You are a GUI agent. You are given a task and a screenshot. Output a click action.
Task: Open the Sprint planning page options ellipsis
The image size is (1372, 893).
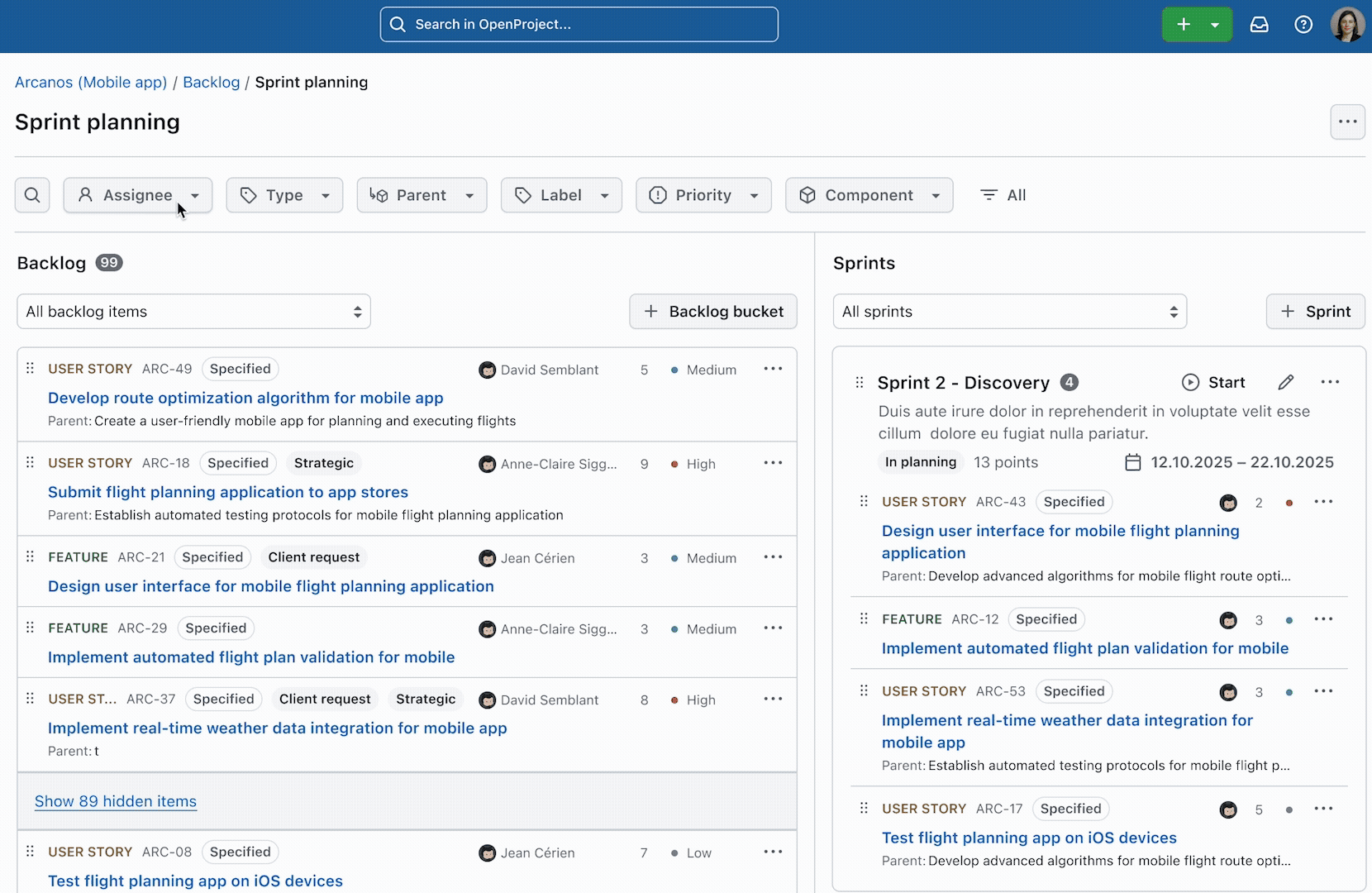(1348, 122)
